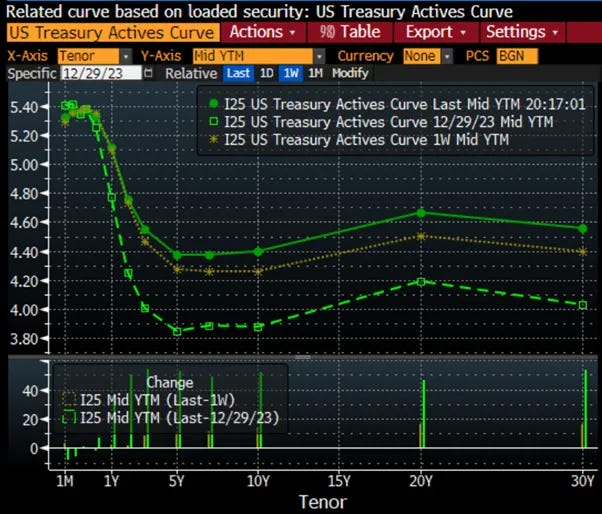Click the 12/29/23 Mid YTM legend marker
This screenshot has width=602, height=514.
tap(213, 122)
